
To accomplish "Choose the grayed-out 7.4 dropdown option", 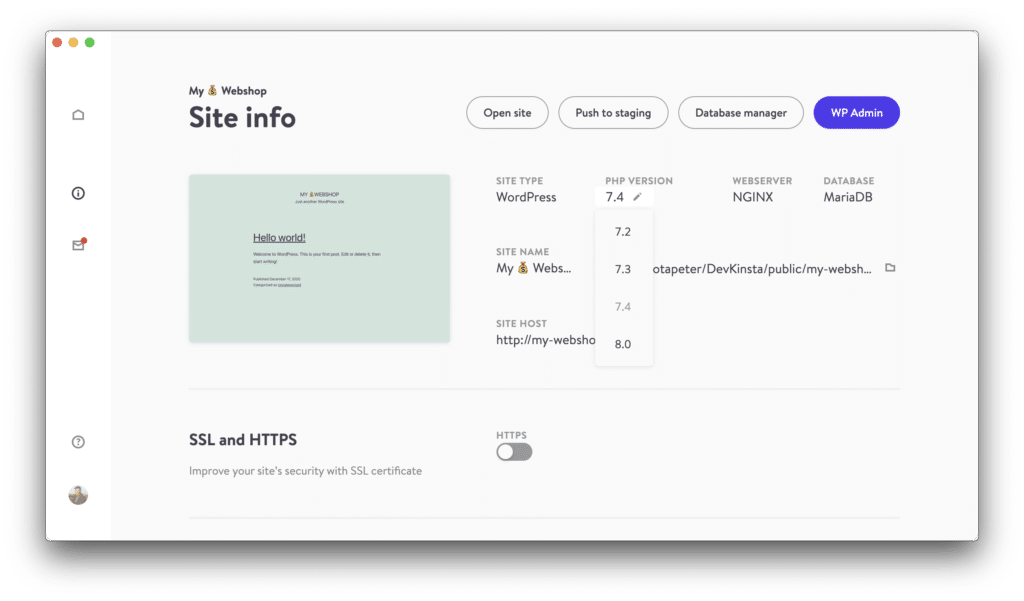I will click(623, 306).
